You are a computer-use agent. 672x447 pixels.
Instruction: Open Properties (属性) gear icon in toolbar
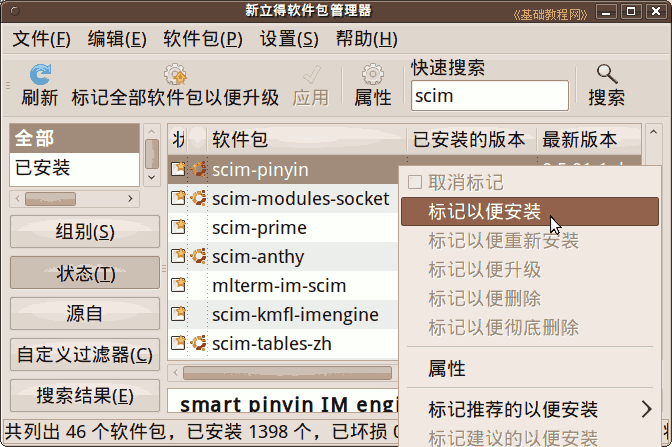tap(373, 75)
